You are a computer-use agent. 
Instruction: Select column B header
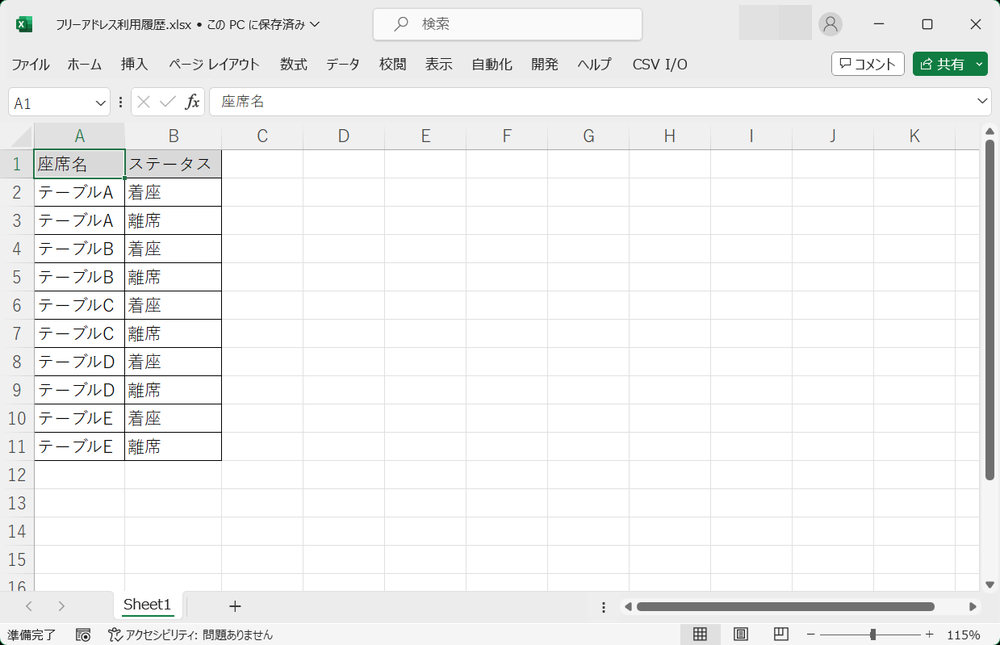173,136
